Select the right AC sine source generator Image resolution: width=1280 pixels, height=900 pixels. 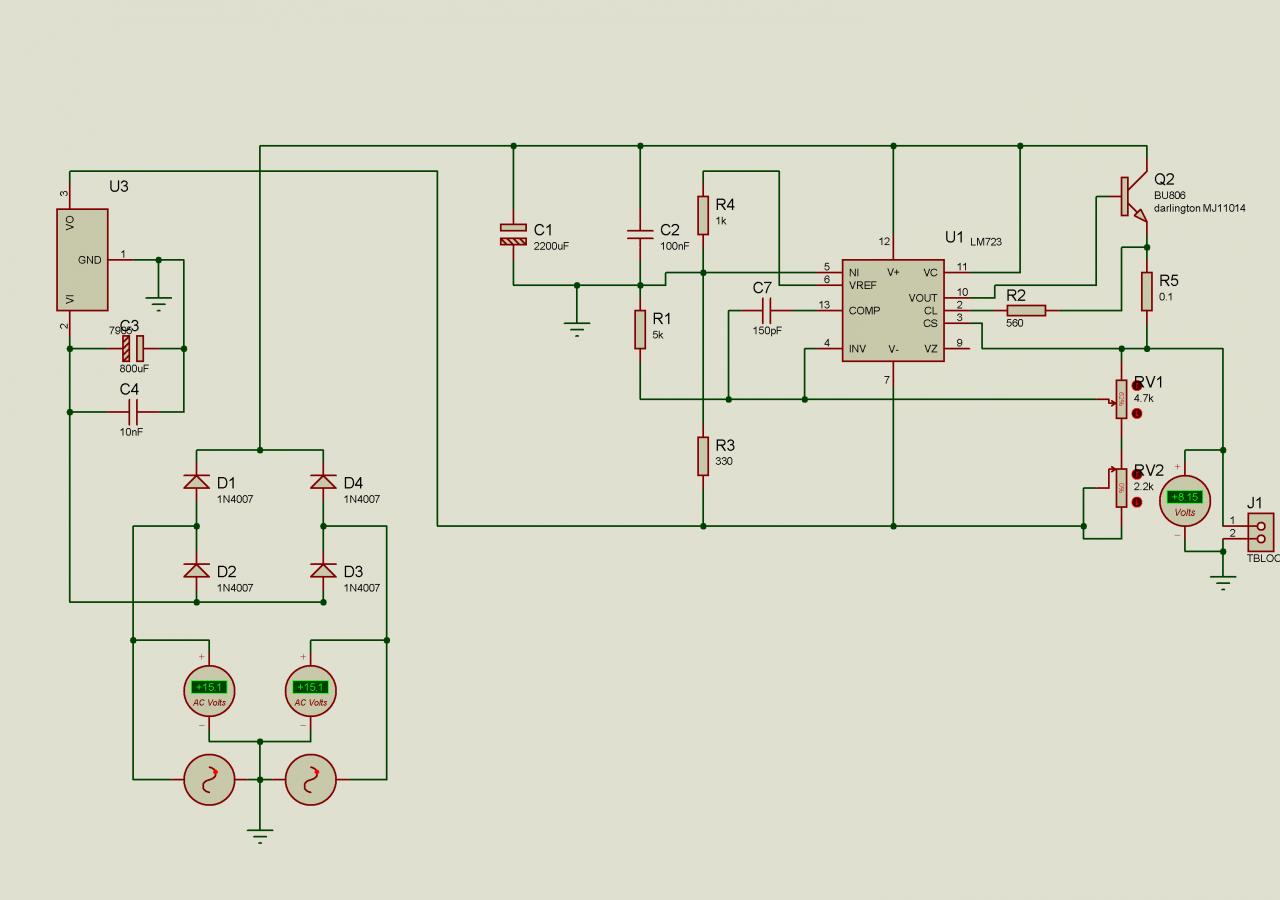pos(311,779)
